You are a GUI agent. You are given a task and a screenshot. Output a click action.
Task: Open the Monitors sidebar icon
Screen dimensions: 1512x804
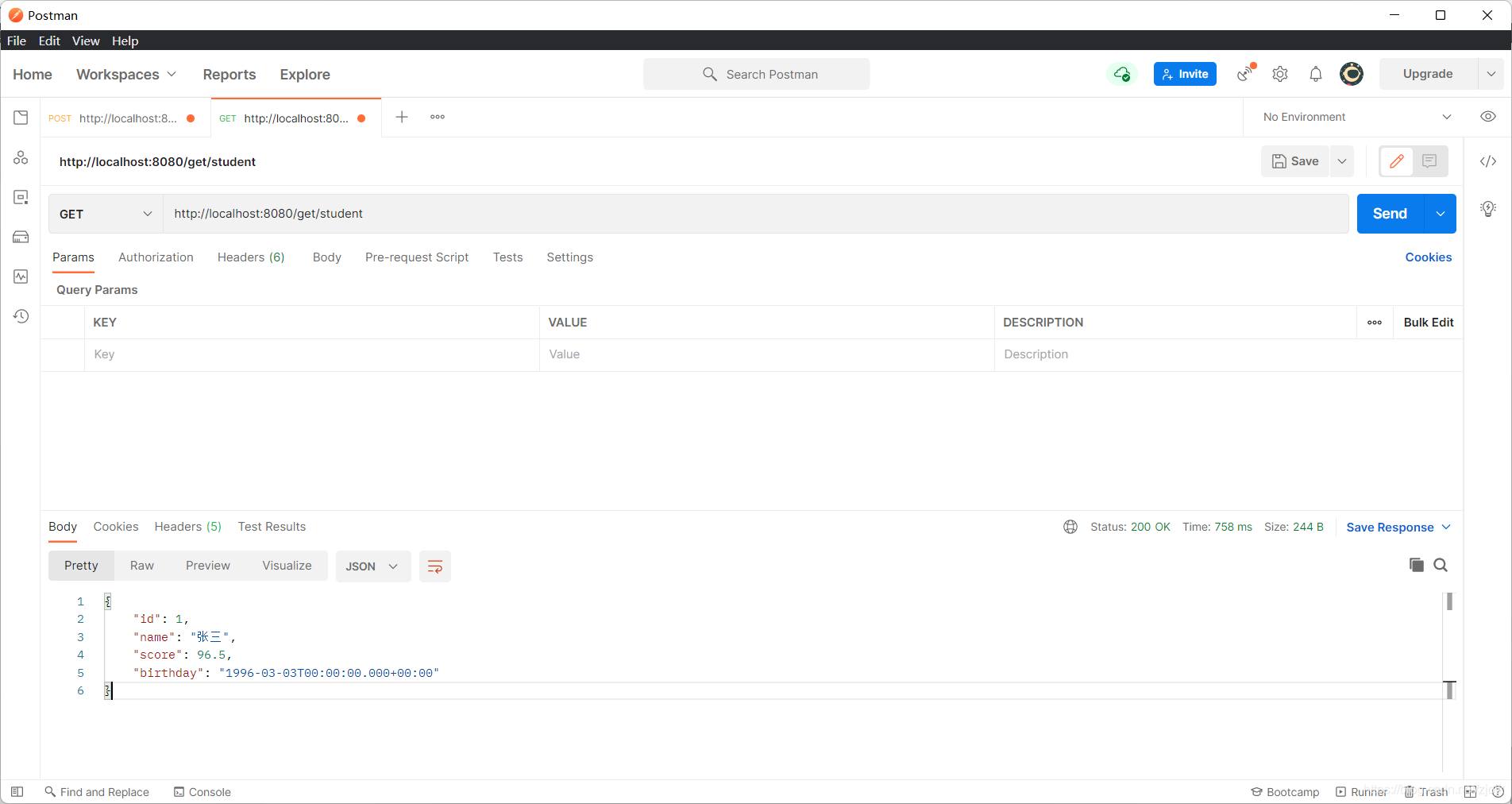point(21,276)
